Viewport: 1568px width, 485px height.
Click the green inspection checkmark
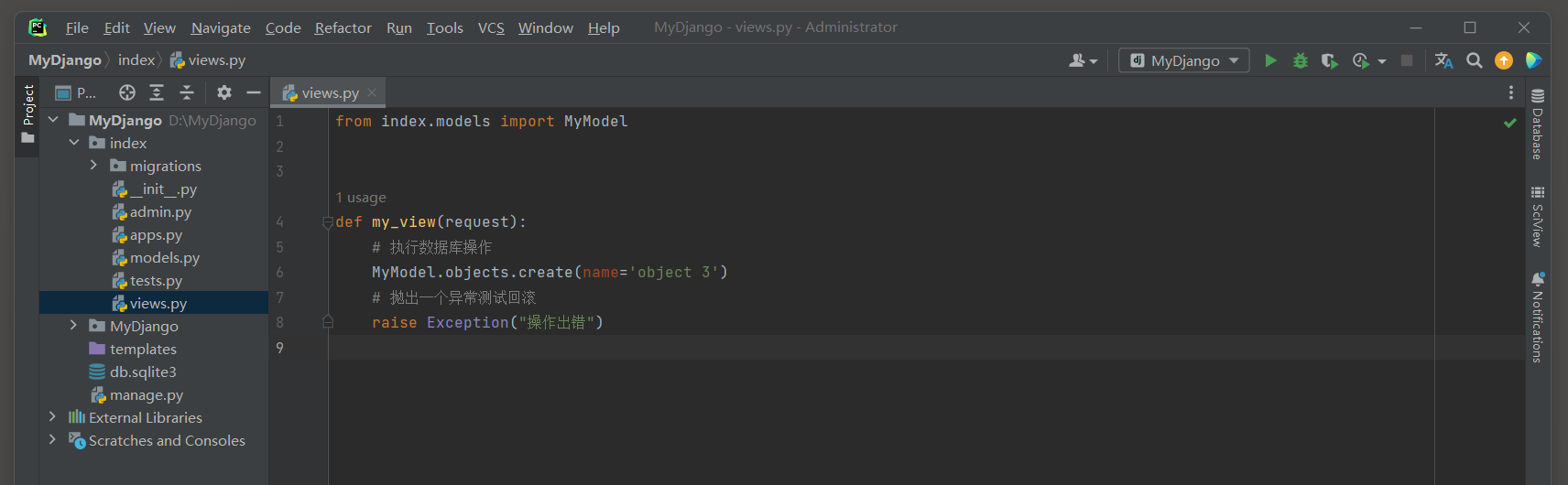(x=1509, y=123)
